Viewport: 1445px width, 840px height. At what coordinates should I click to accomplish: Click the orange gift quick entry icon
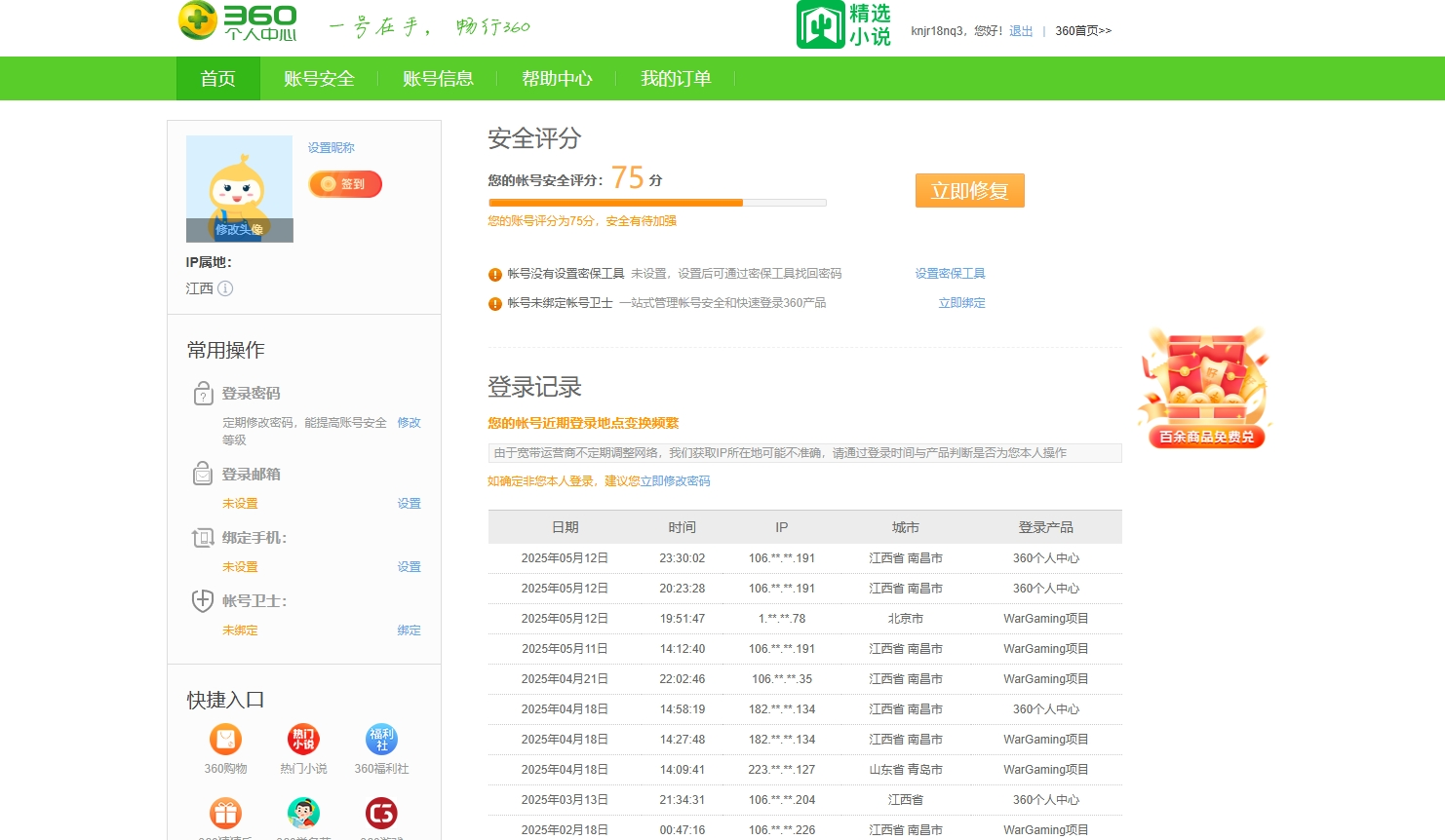pos(225,812)
